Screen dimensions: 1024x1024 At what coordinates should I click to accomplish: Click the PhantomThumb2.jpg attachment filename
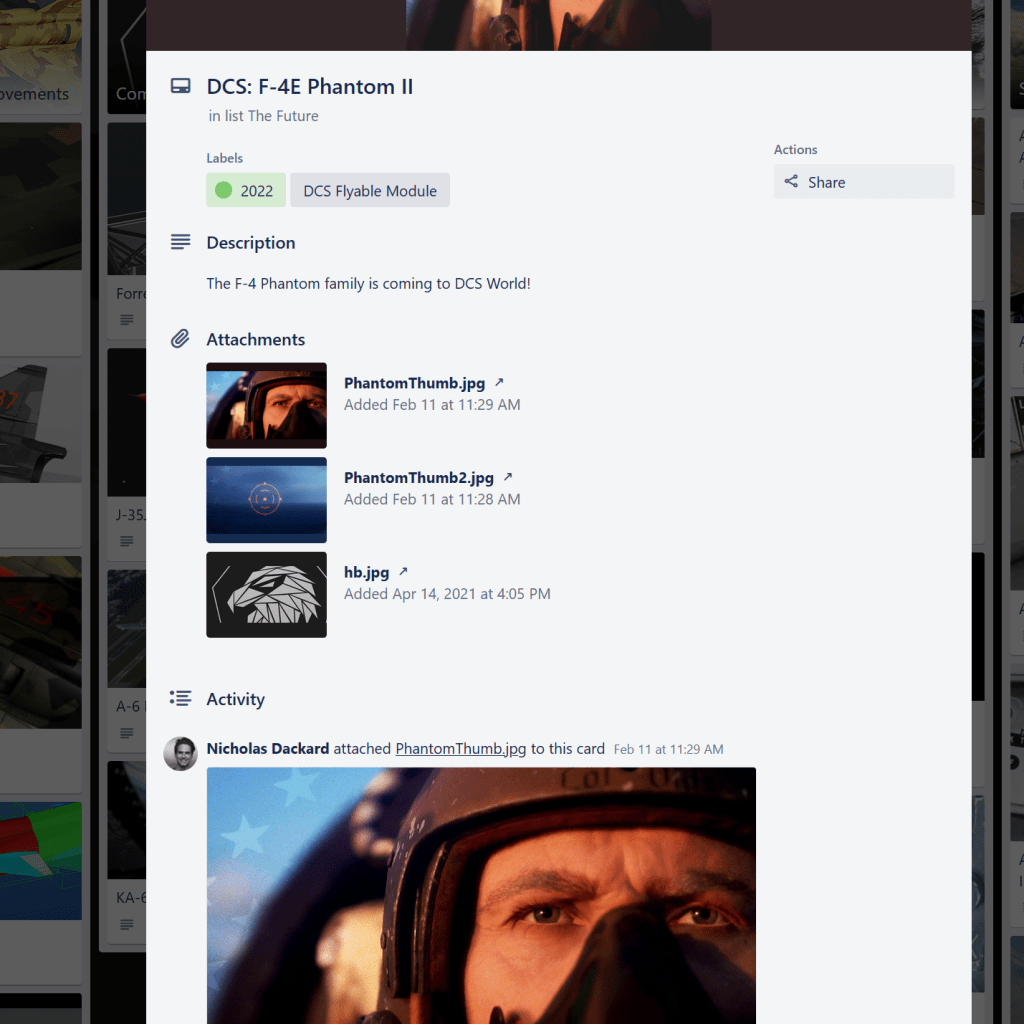(418, 478)
